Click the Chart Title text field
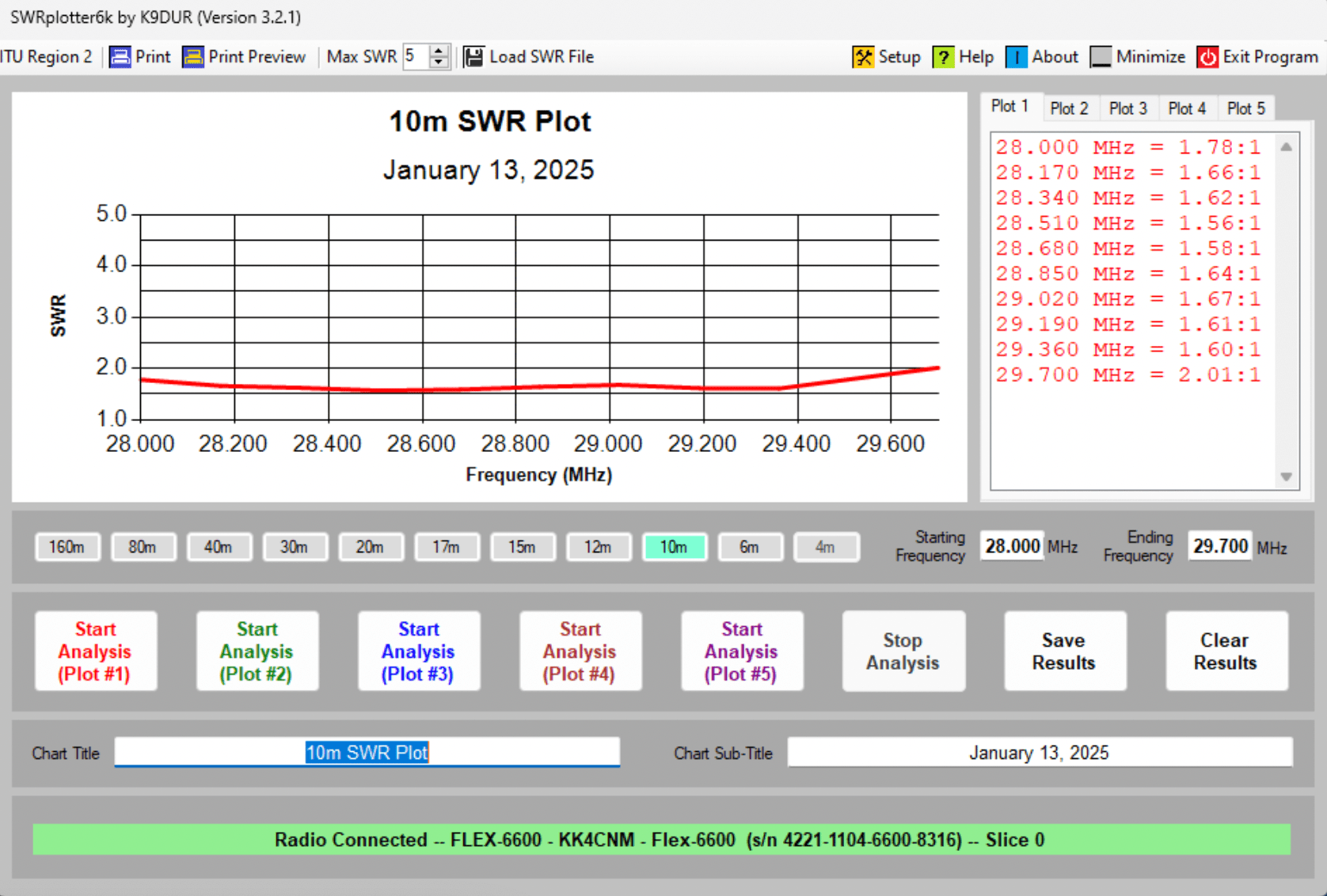This screenshot has width=1327, height=896. point(367,752)
